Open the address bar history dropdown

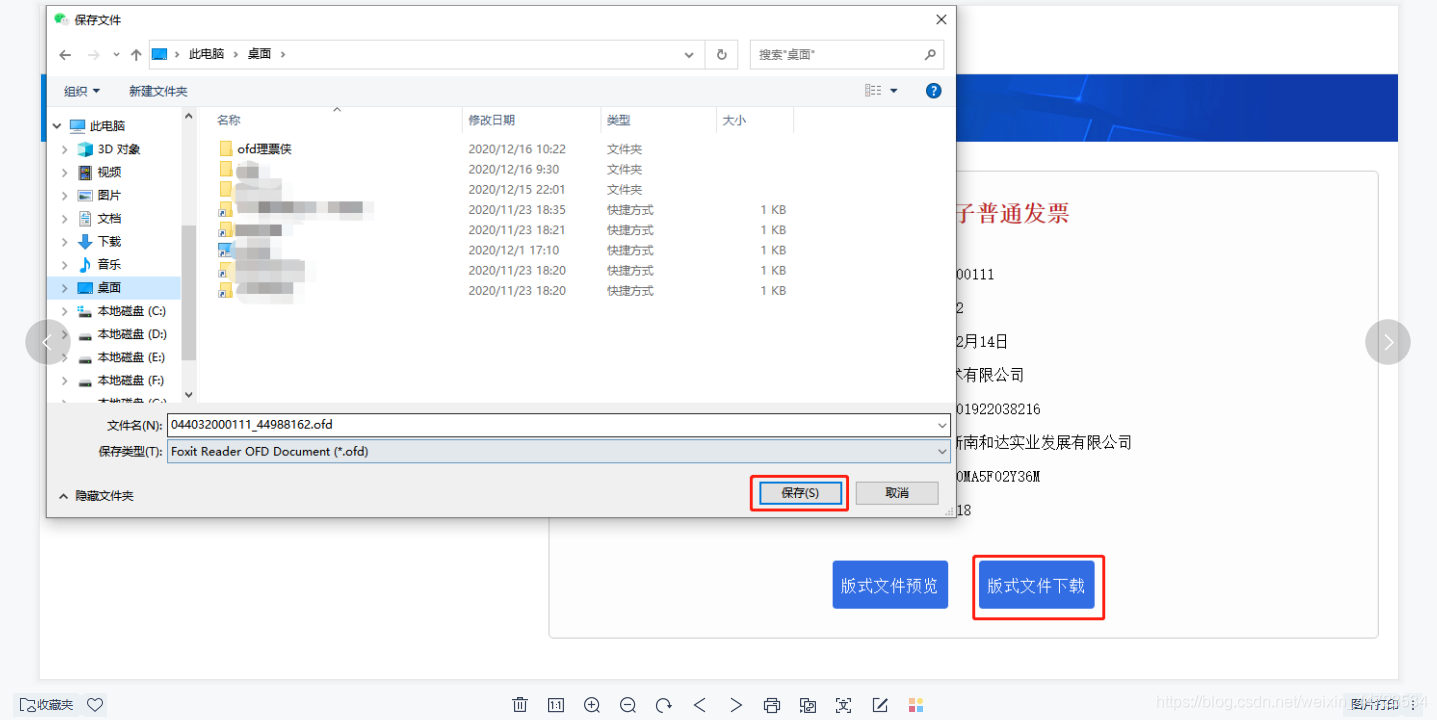click(x=689, y=55)
